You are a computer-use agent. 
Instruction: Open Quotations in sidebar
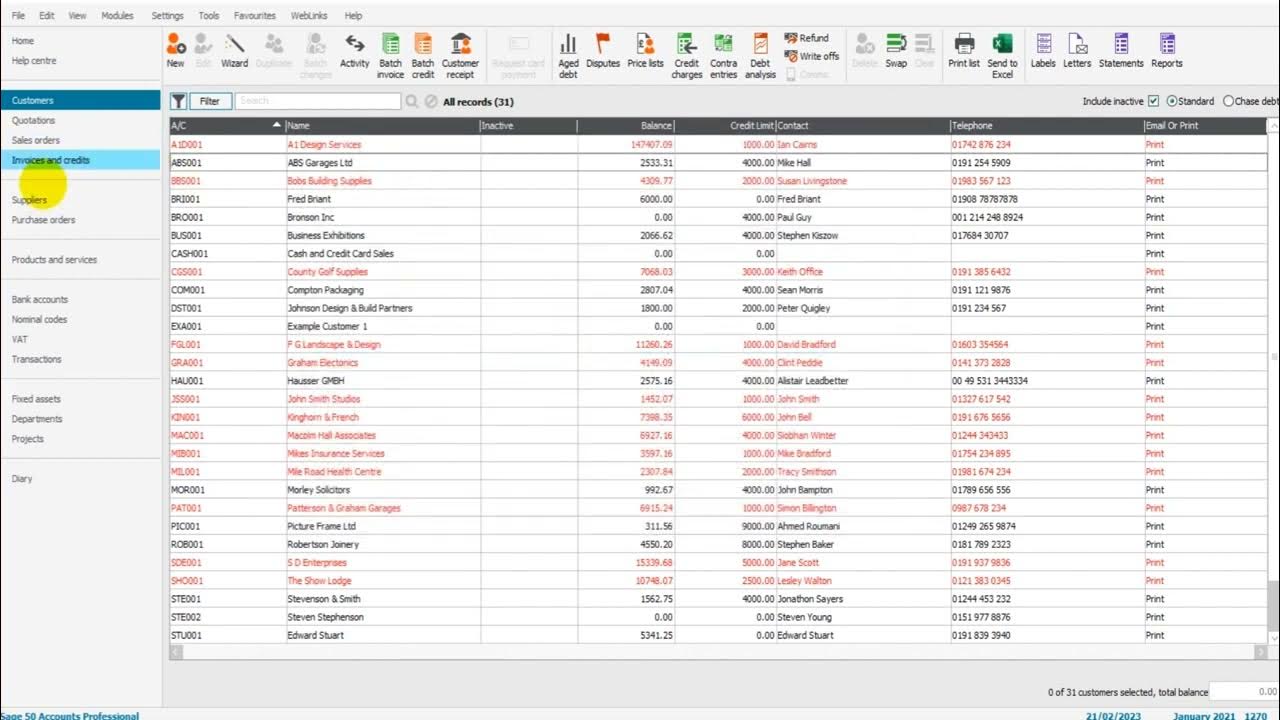coord(33,120)
